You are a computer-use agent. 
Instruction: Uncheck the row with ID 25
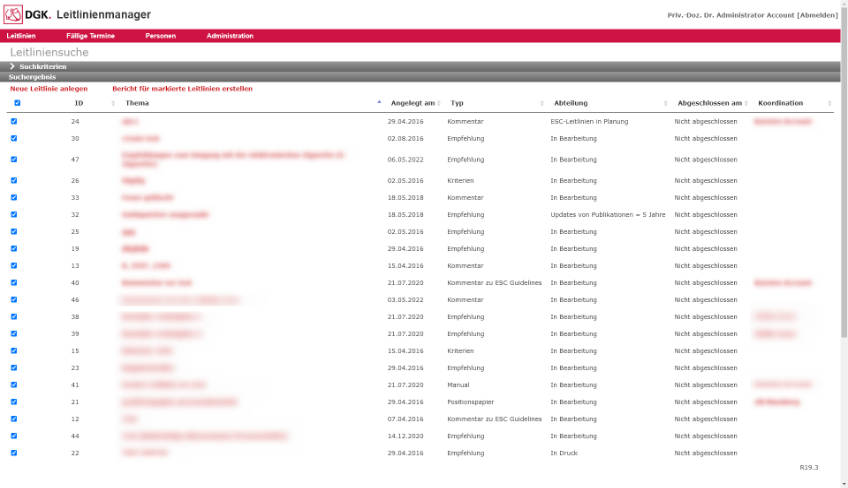(x=14, y=232)
